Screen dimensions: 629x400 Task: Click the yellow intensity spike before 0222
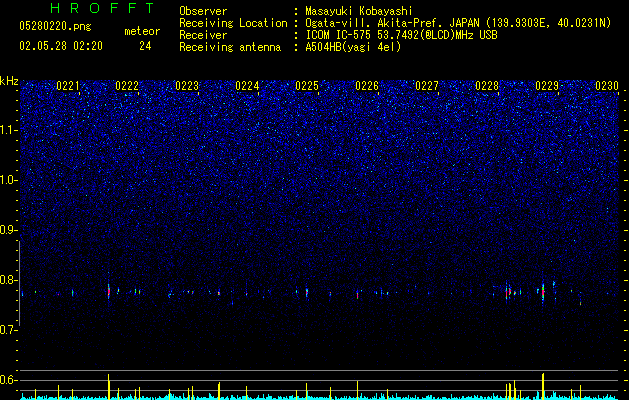tap(108, 387)
